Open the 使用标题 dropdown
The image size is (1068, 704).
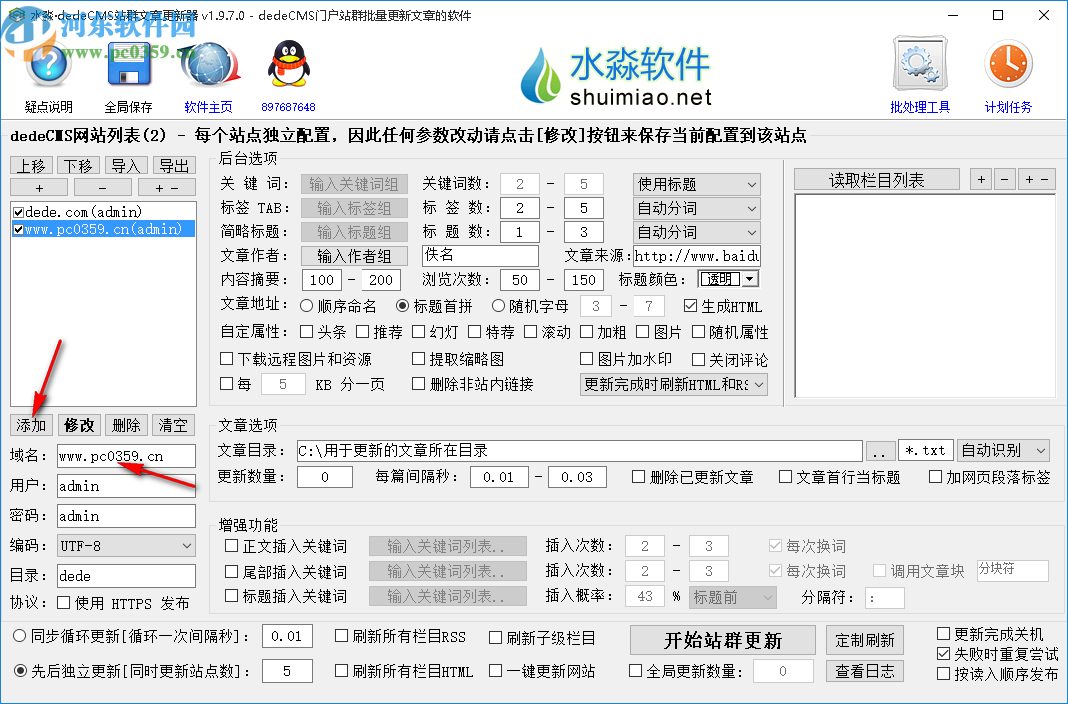[x=696, y=184]
